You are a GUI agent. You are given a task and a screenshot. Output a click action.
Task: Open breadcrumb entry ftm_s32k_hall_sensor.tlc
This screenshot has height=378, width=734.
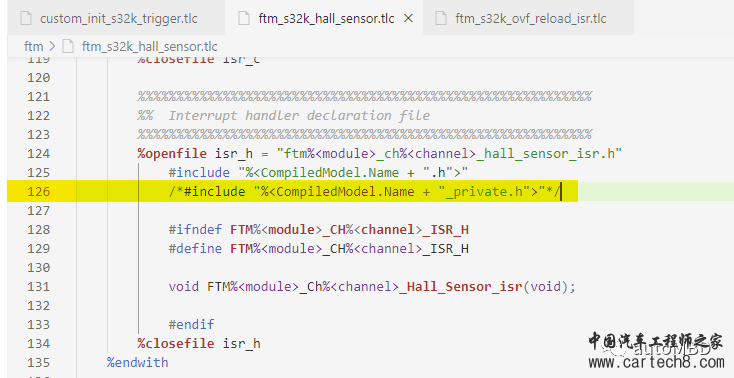click(x=150, y=46)
